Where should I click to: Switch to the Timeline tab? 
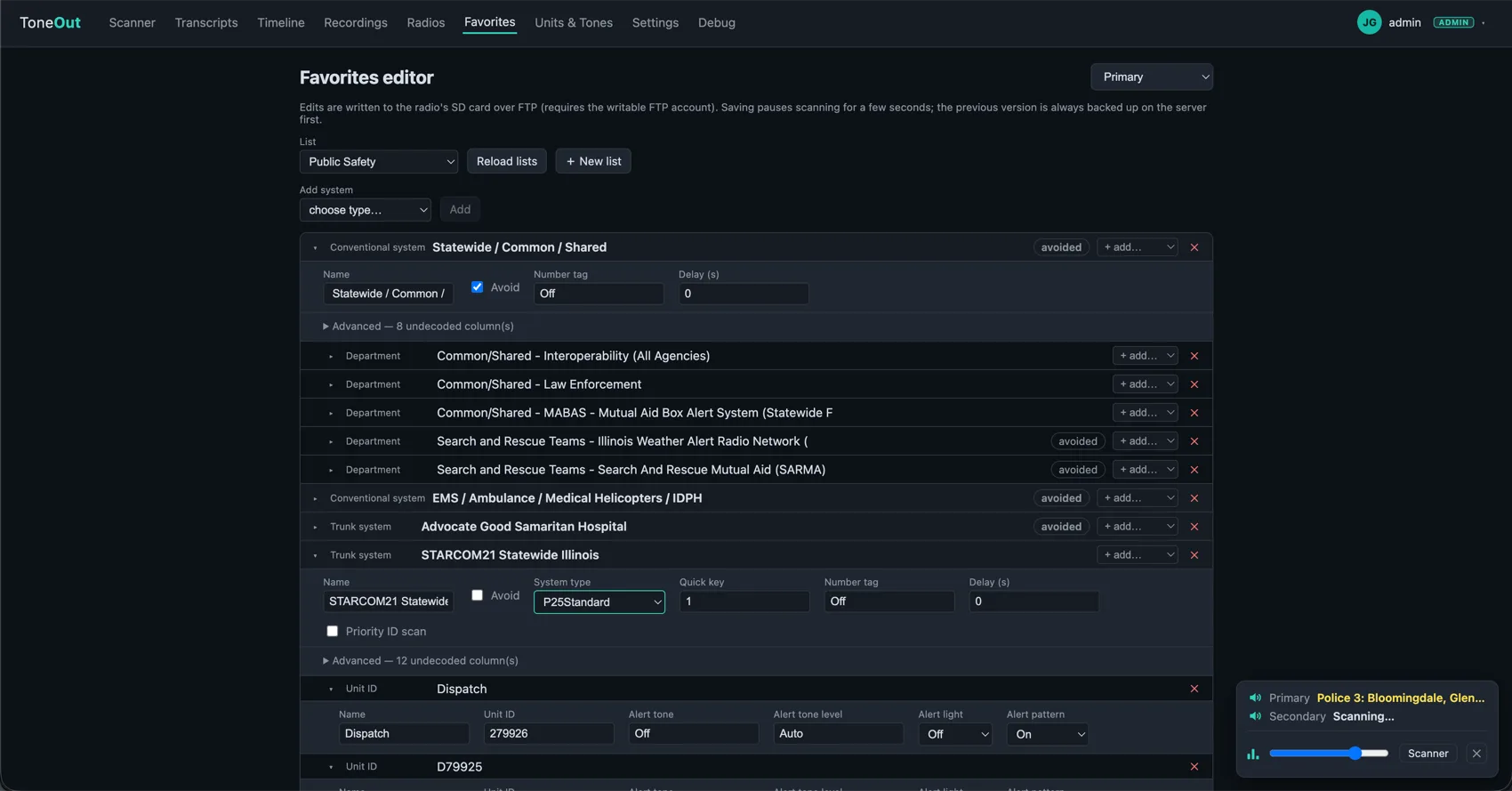(x=281, y=22)
